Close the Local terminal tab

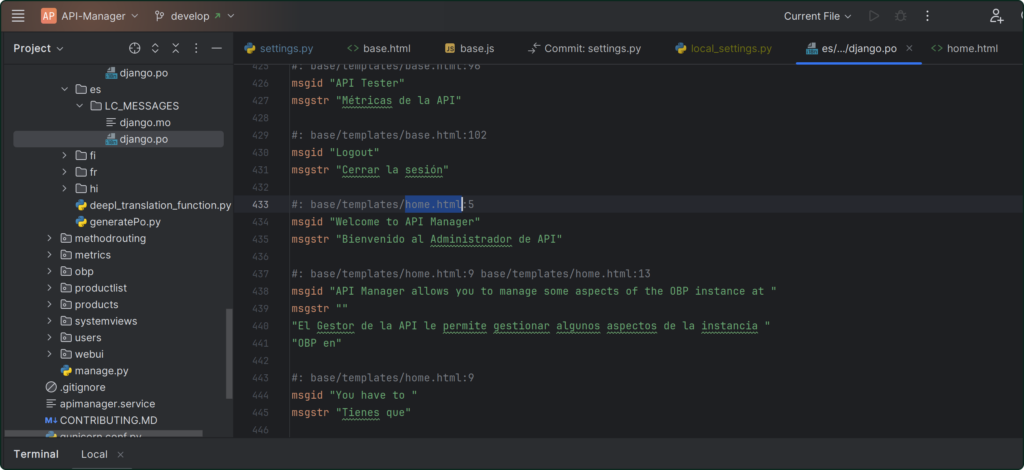(122, 454)
